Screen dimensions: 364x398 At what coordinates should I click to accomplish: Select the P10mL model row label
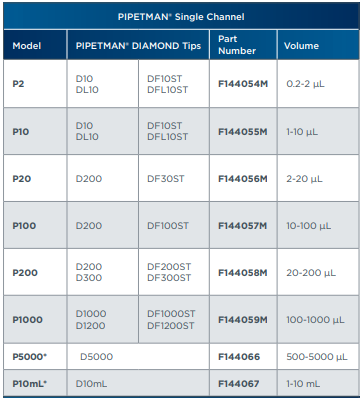click(x=29, y=384)
